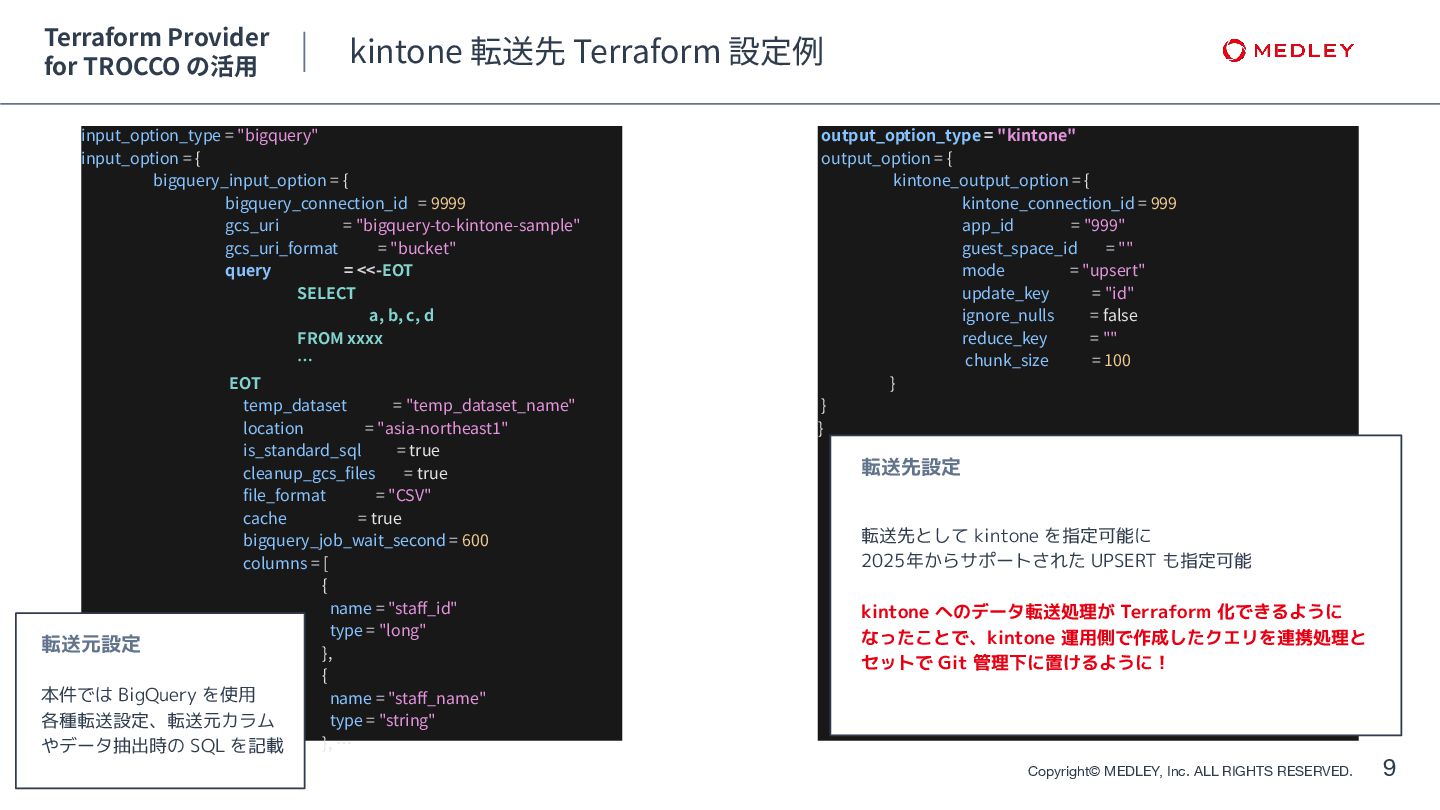The height and width of the screenshot is (810, 1440).
Task: Click the bigquery_connection_id = 9999 line
Action: [345, 203]
